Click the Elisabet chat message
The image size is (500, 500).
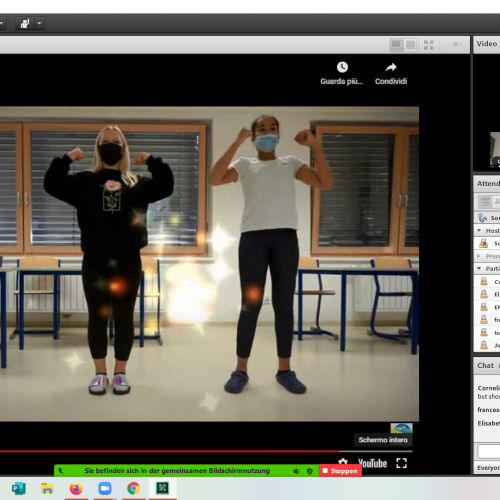tap(488, 423)
